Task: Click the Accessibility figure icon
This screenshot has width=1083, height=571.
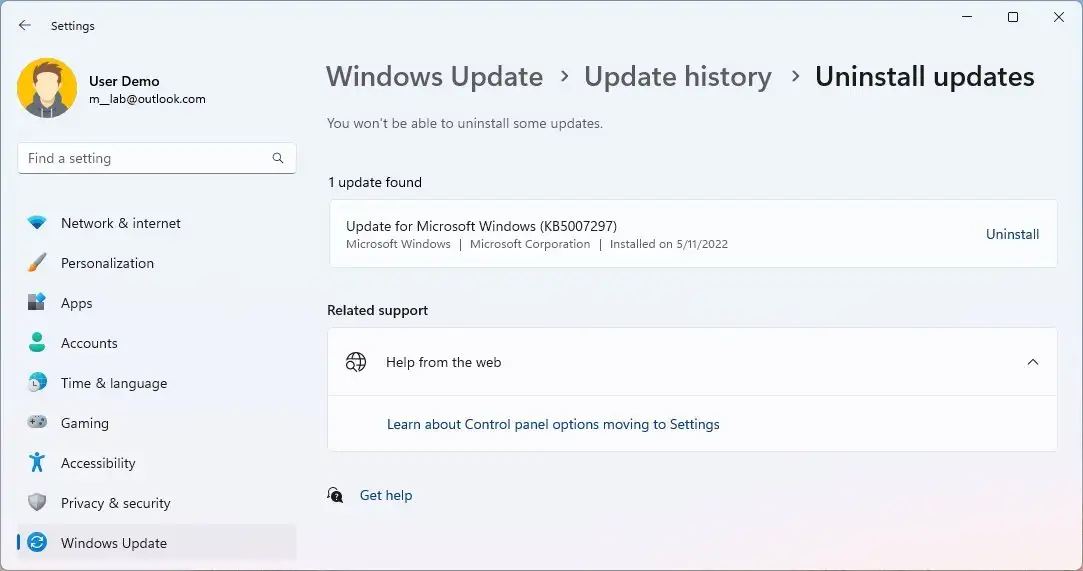Action: pos(37,463)
